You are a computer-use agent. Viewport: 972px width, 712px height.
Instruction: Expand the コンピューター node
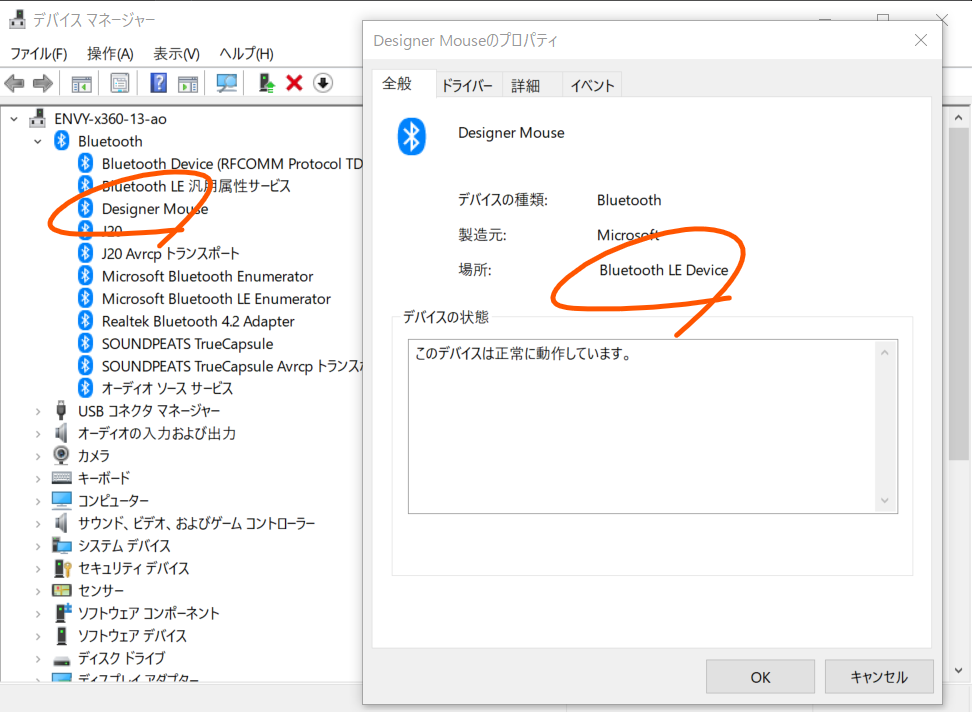pos(38,501)
